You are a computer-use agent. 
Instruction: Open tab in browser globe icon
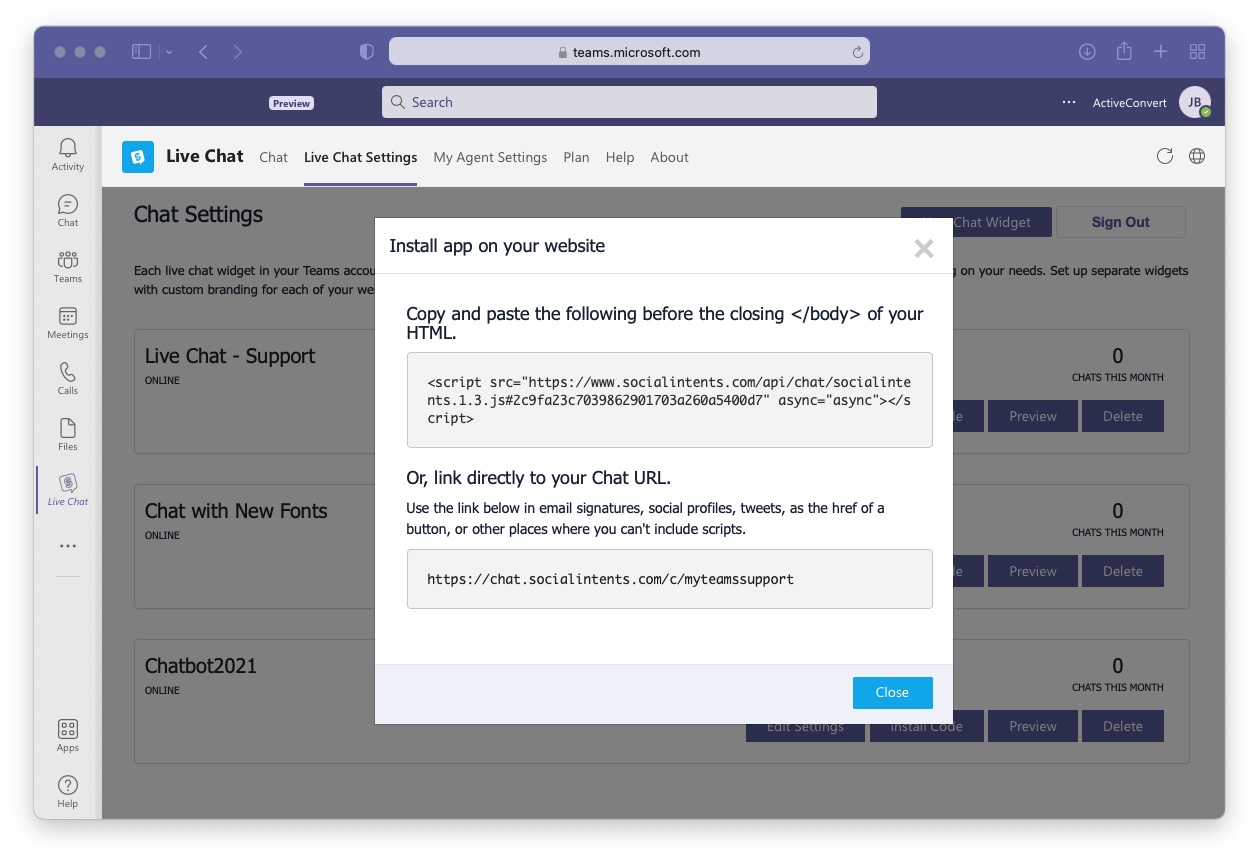pyautogui.click(x=1197, y=156)
